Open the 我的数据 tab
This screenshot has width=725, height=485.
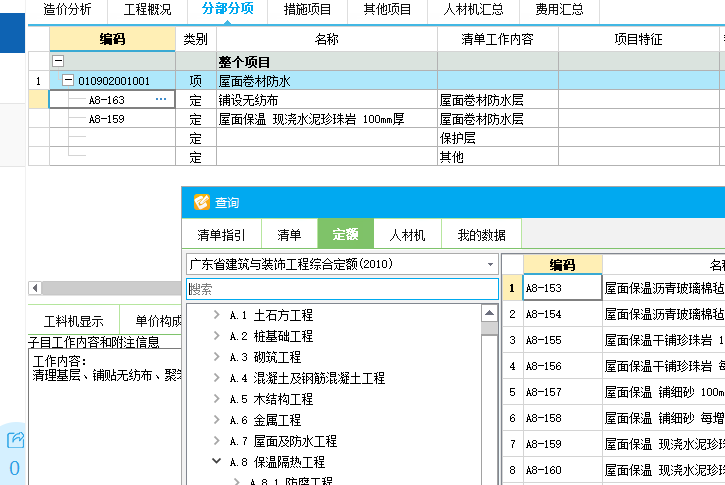tap(482, 234)
